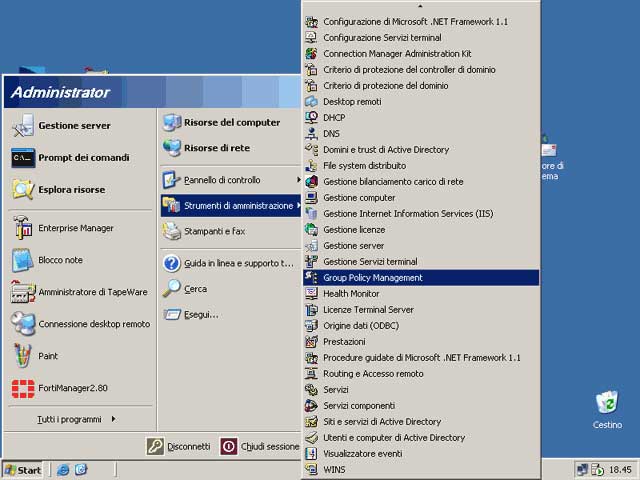Select Servizi componenti entry
The height and width of the screenshot is (480, 640).
coord(421,406)
